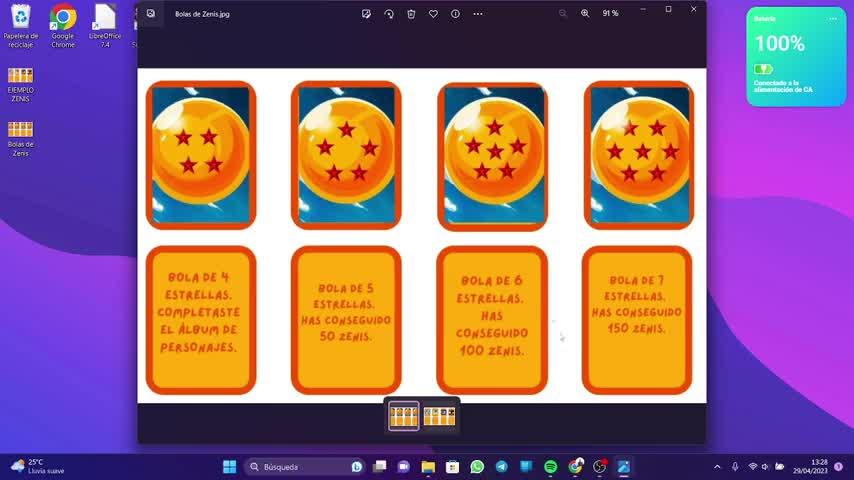Select the second filmstrip thumbnail
Viewport: 854px width, 480px height.
pyautogui.click(x=439, y=416)
